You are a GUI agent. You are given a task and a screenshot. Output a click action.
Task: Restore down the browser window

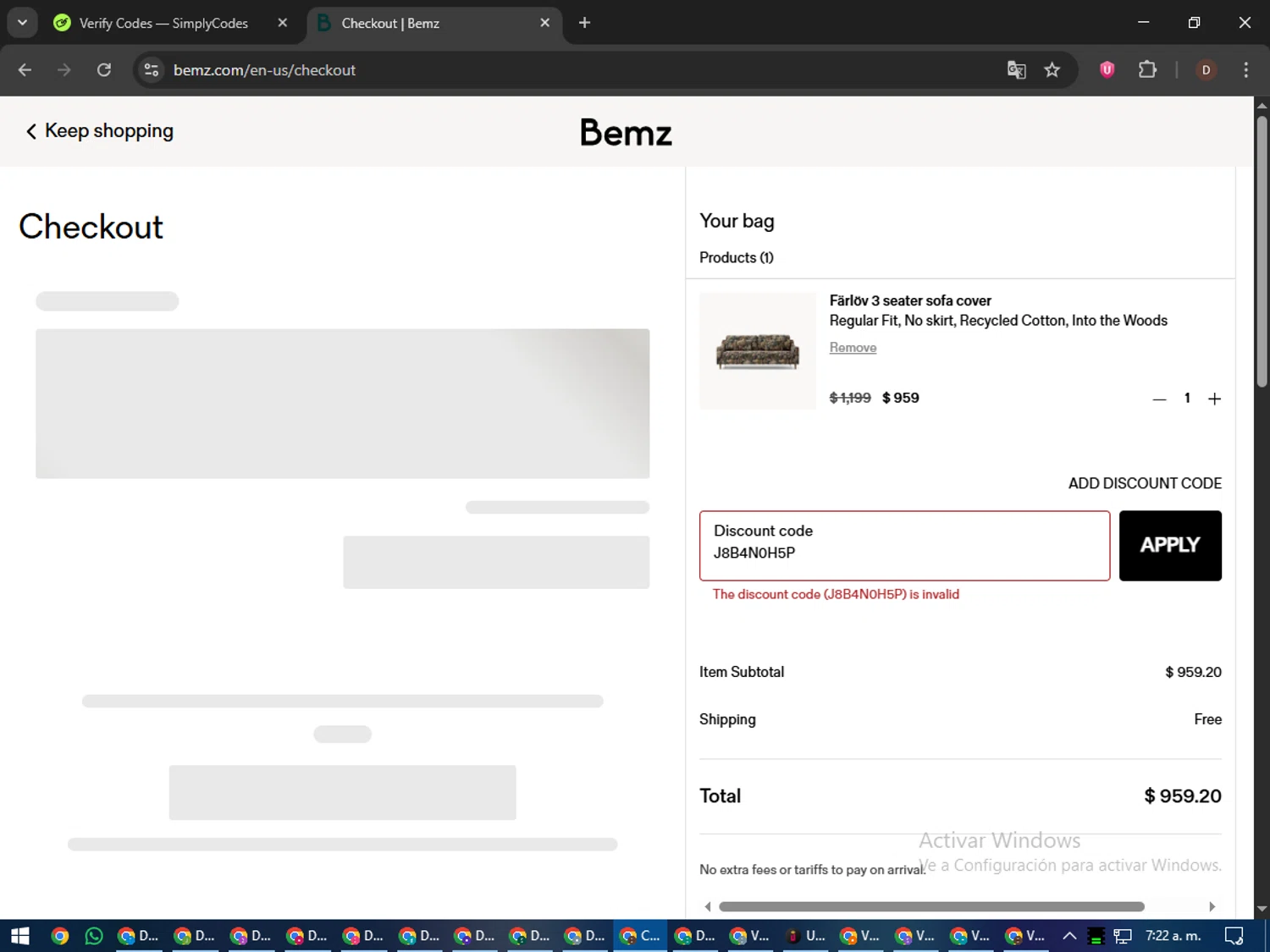(1194, 23)
